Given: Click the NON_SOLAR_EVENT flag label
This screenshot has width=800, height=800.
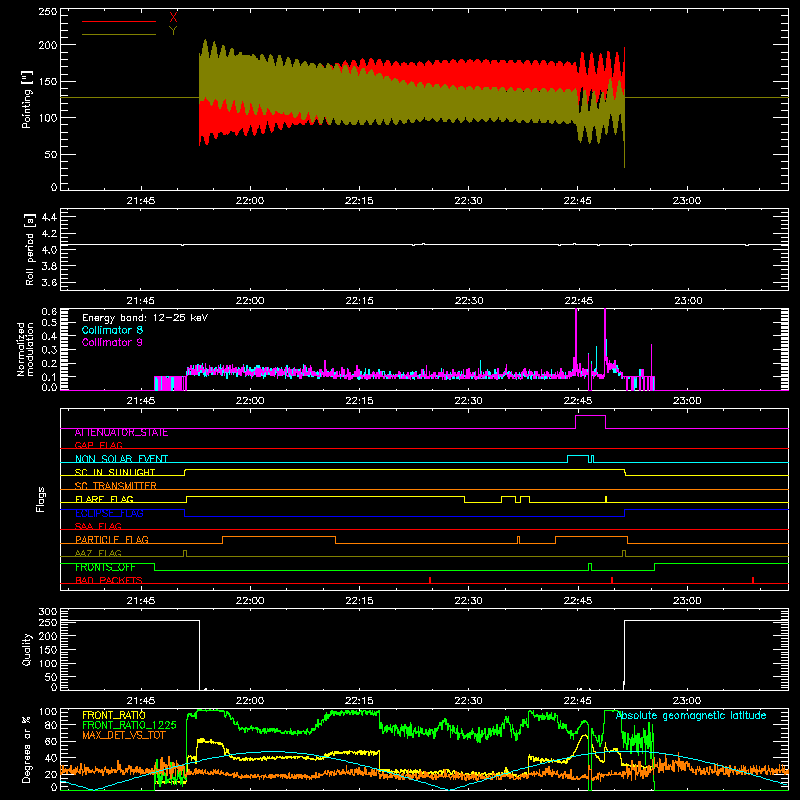Looking at the screenshot, I should (x=121, y=459).
